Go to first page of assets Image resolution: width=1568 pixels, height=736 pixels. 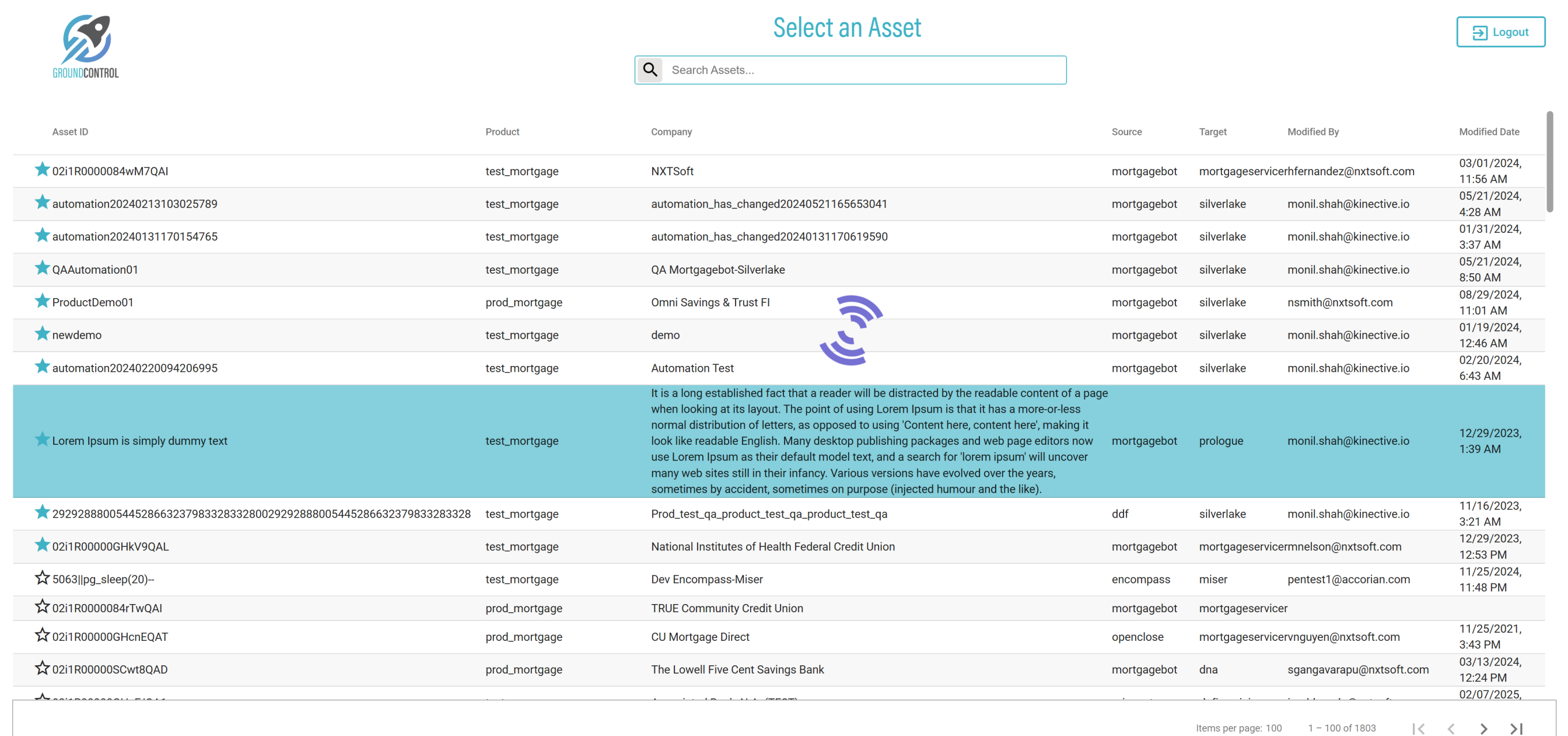coord(1418,728)
